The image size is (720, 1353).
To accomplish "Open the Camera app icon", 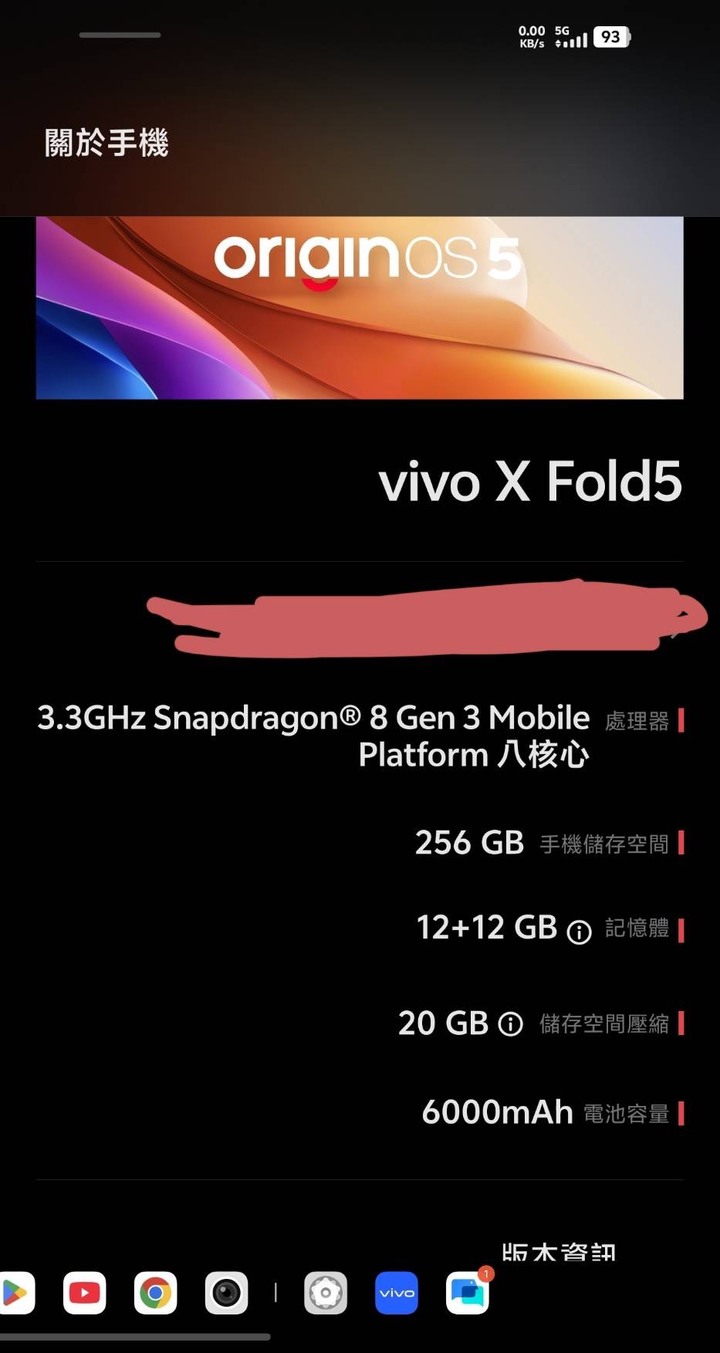I will click(x=226, y=1293).
